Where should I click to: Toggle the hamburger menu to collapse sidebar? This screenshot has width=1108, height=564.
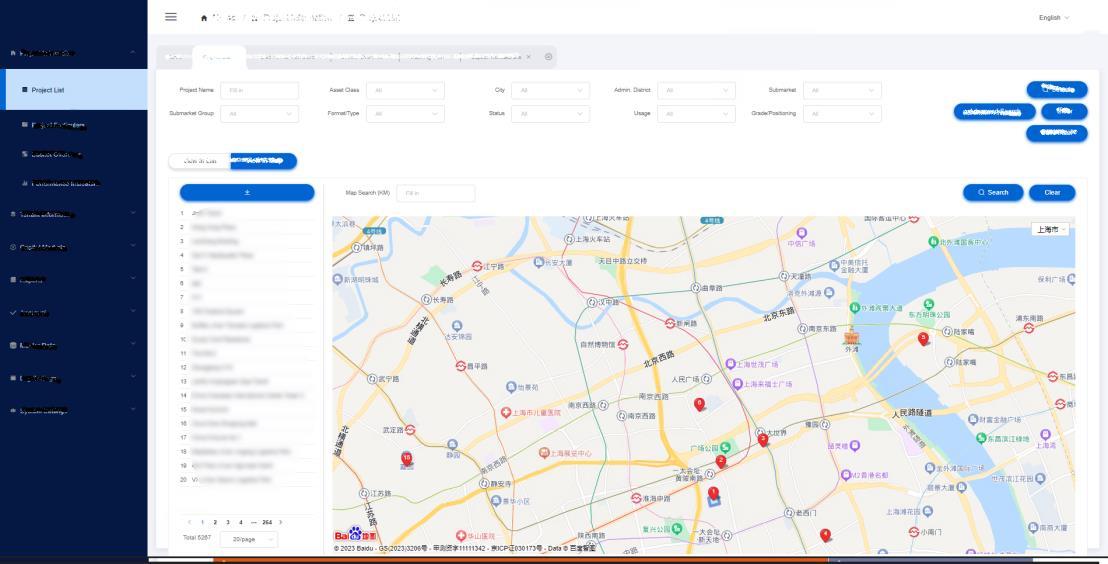171,17
